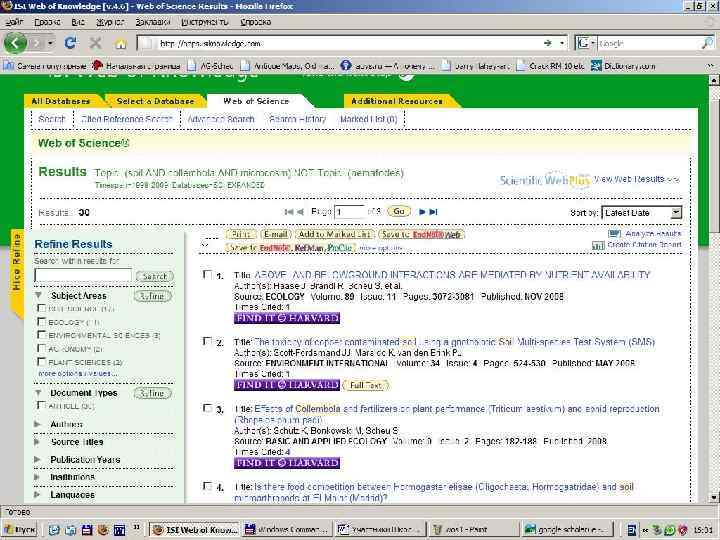Open Windows Commander from the taskbar
The image size is (720, 540).
[287, 530]
